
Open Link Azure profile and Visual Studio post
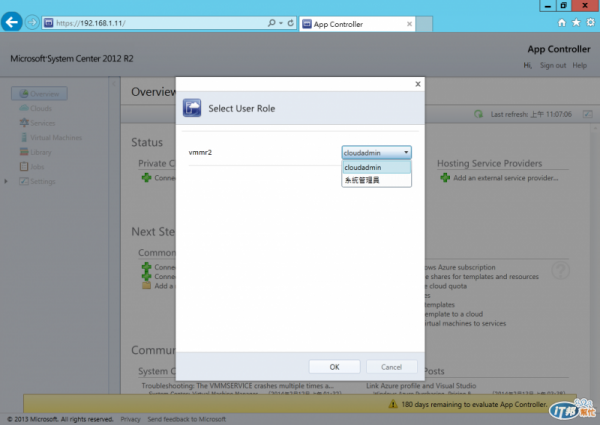click(421, 386)
